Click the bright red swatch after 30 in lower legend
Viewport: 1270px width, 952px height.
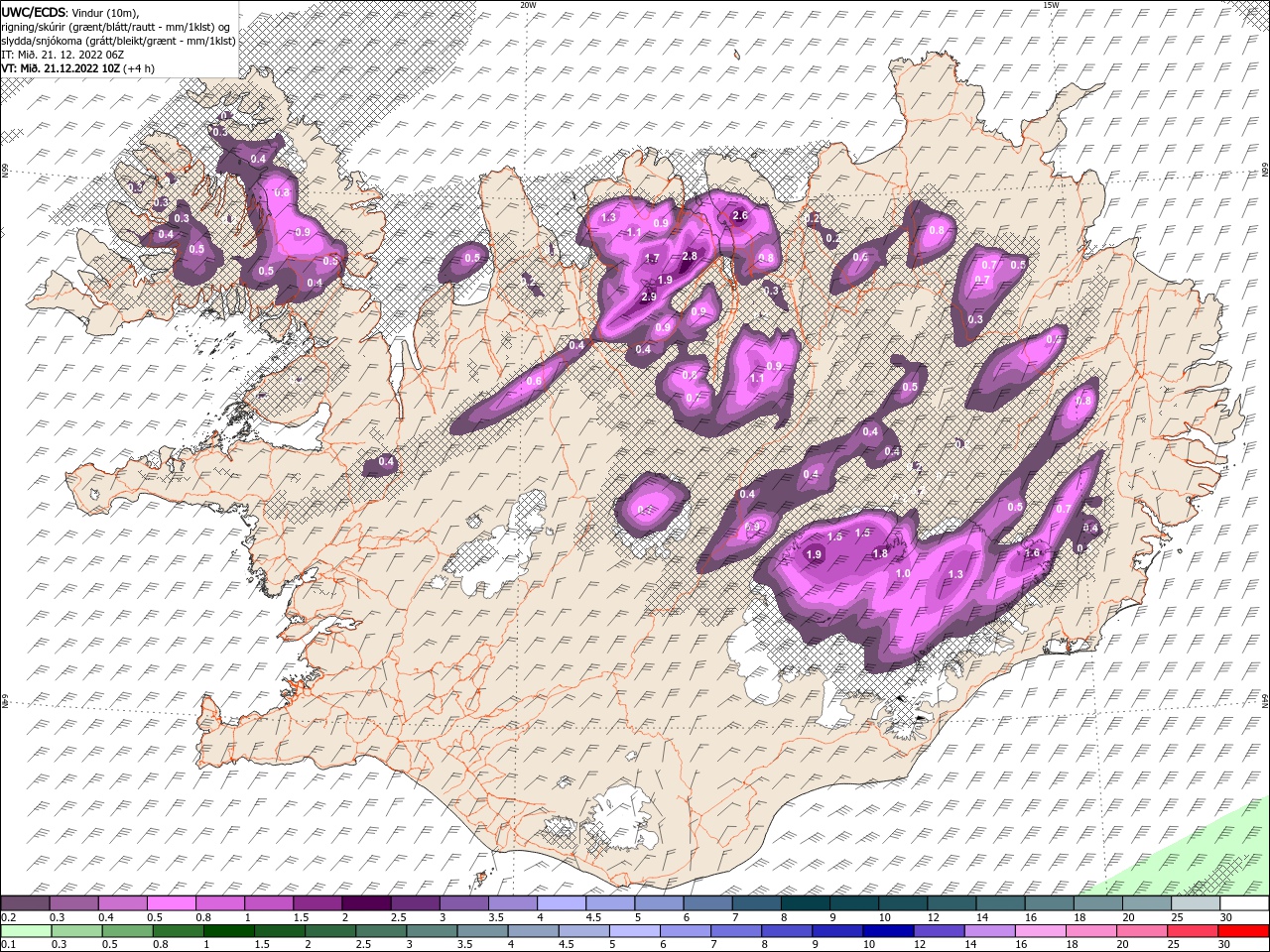click(x=1243, y=931)
